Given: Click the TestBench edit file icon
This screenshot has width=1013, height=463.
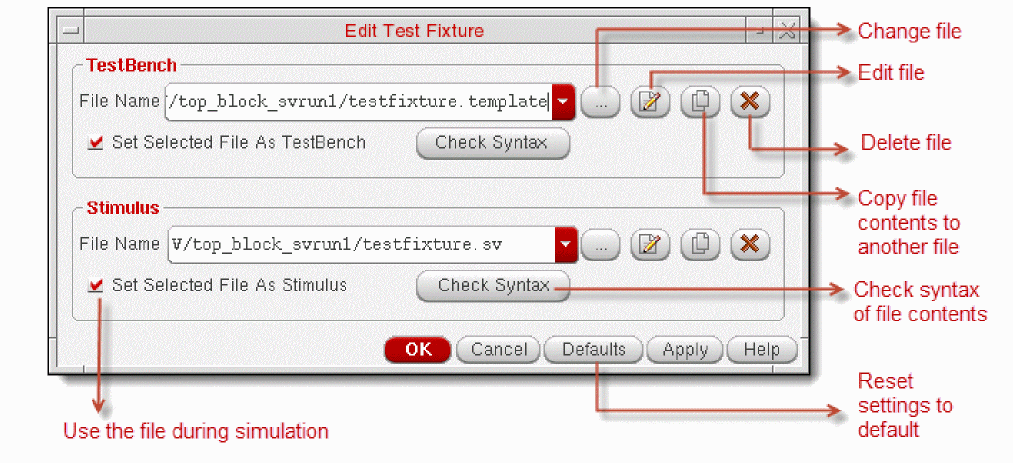Looking at the screenshot, I should 650,102.
